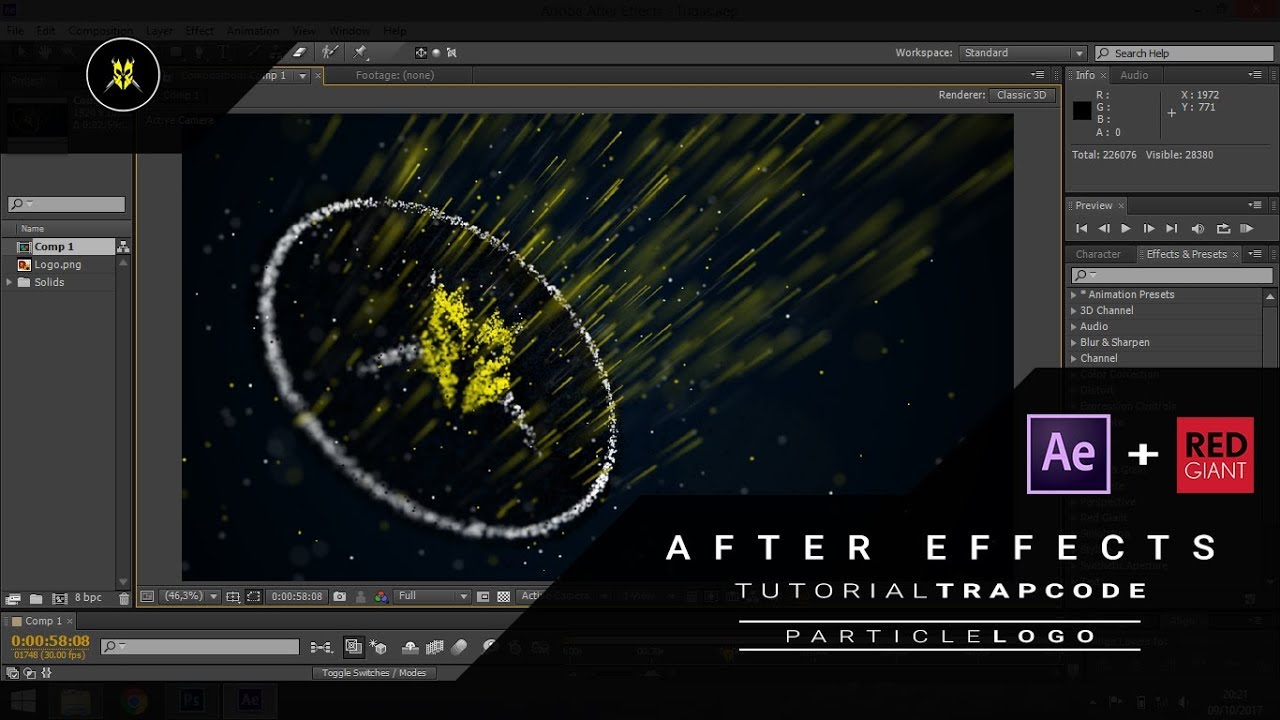Toggle Loop option in Preview panel

(1222, 229)
